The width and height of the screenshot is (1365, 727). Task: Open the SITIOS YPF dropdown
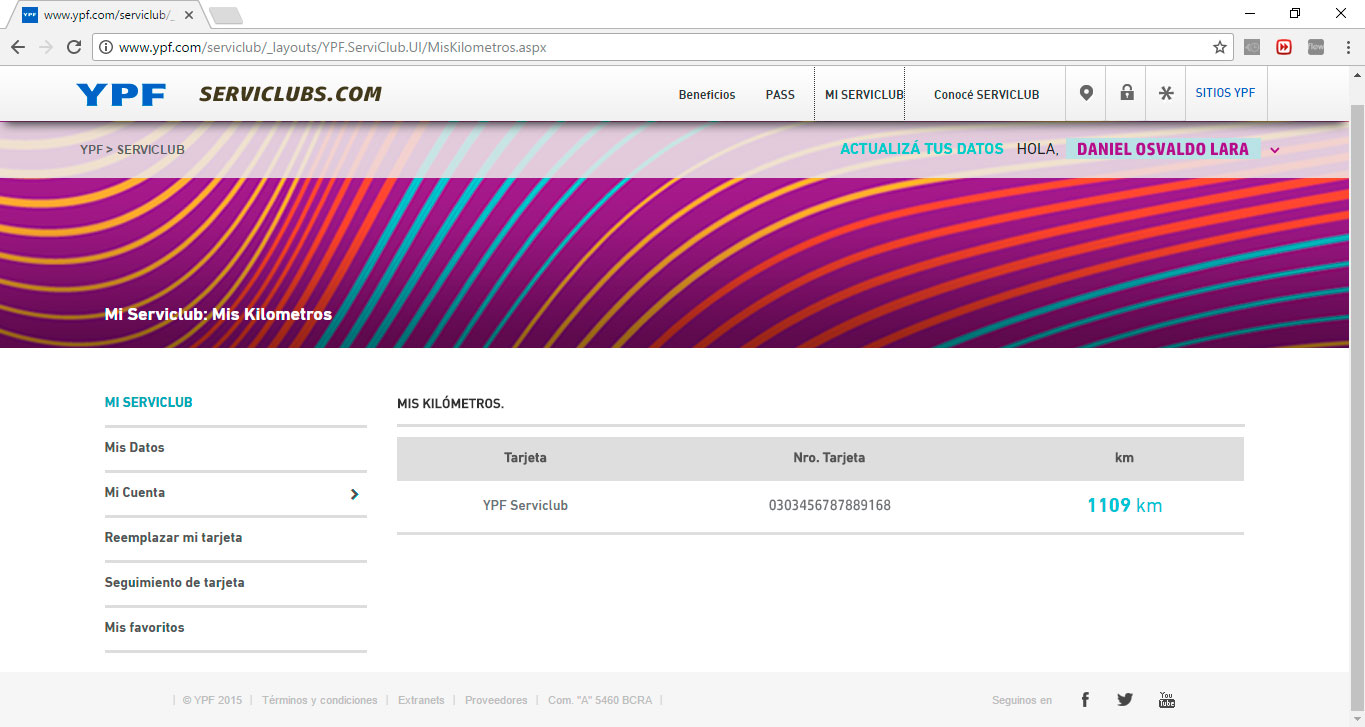pos(1225,93)
